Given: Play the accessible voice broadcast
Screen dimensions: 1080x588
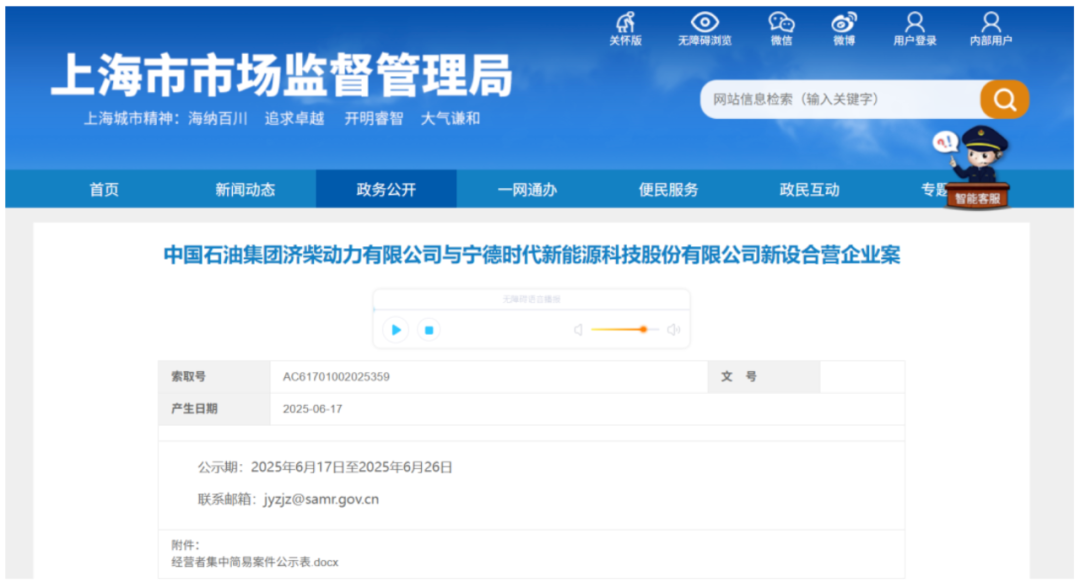Looking at the screenshot, I should [x=395, y=330].
